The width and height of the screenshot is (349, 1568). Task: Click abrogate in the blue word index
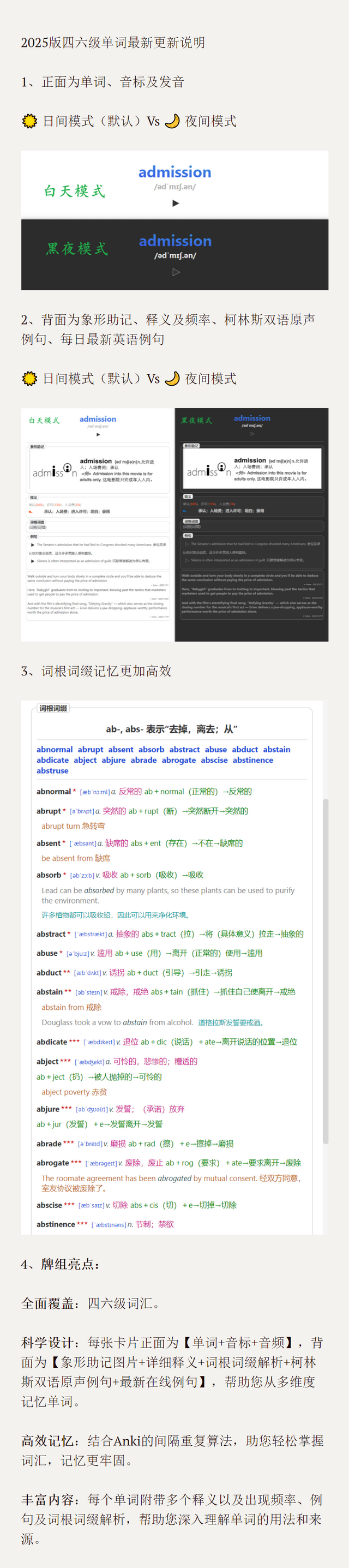(179, 760)
